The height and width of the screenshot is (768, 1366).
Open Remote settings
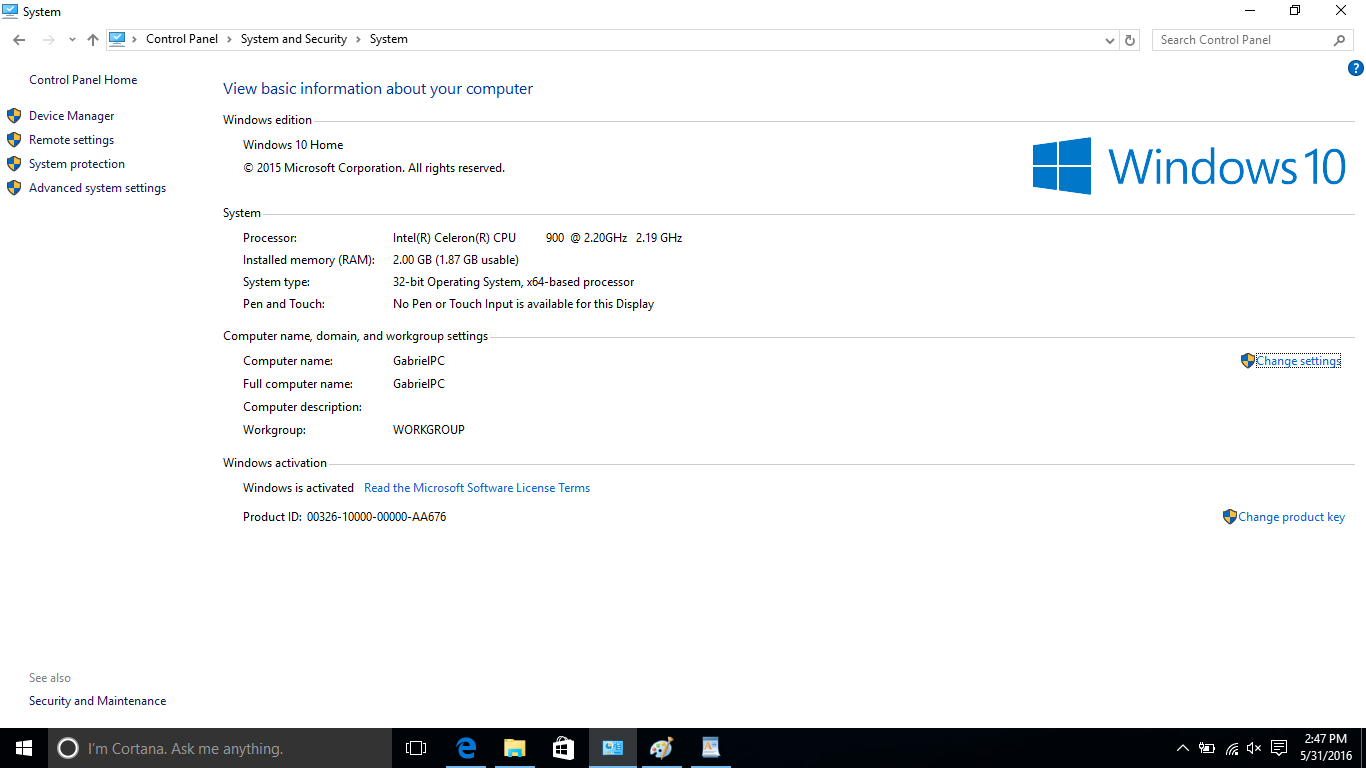tap(72, 140)
